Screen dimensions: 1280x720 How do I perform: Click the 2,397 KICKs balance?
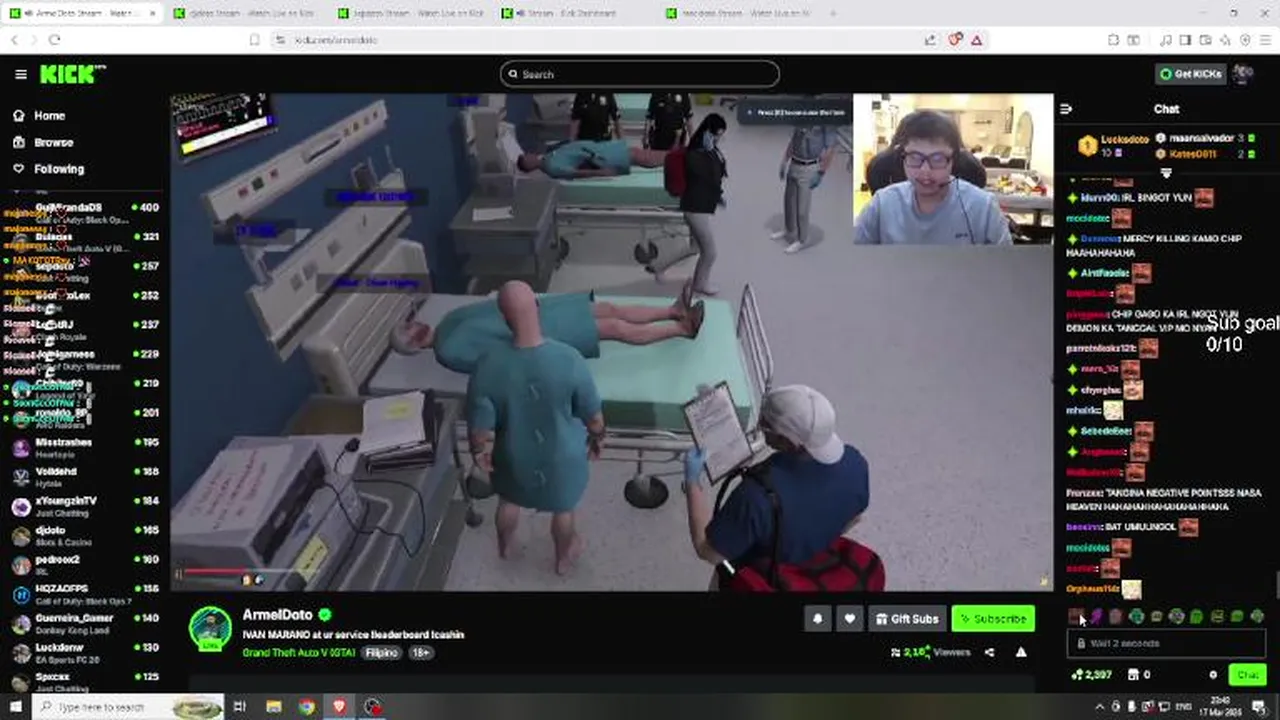point(1091,675)
